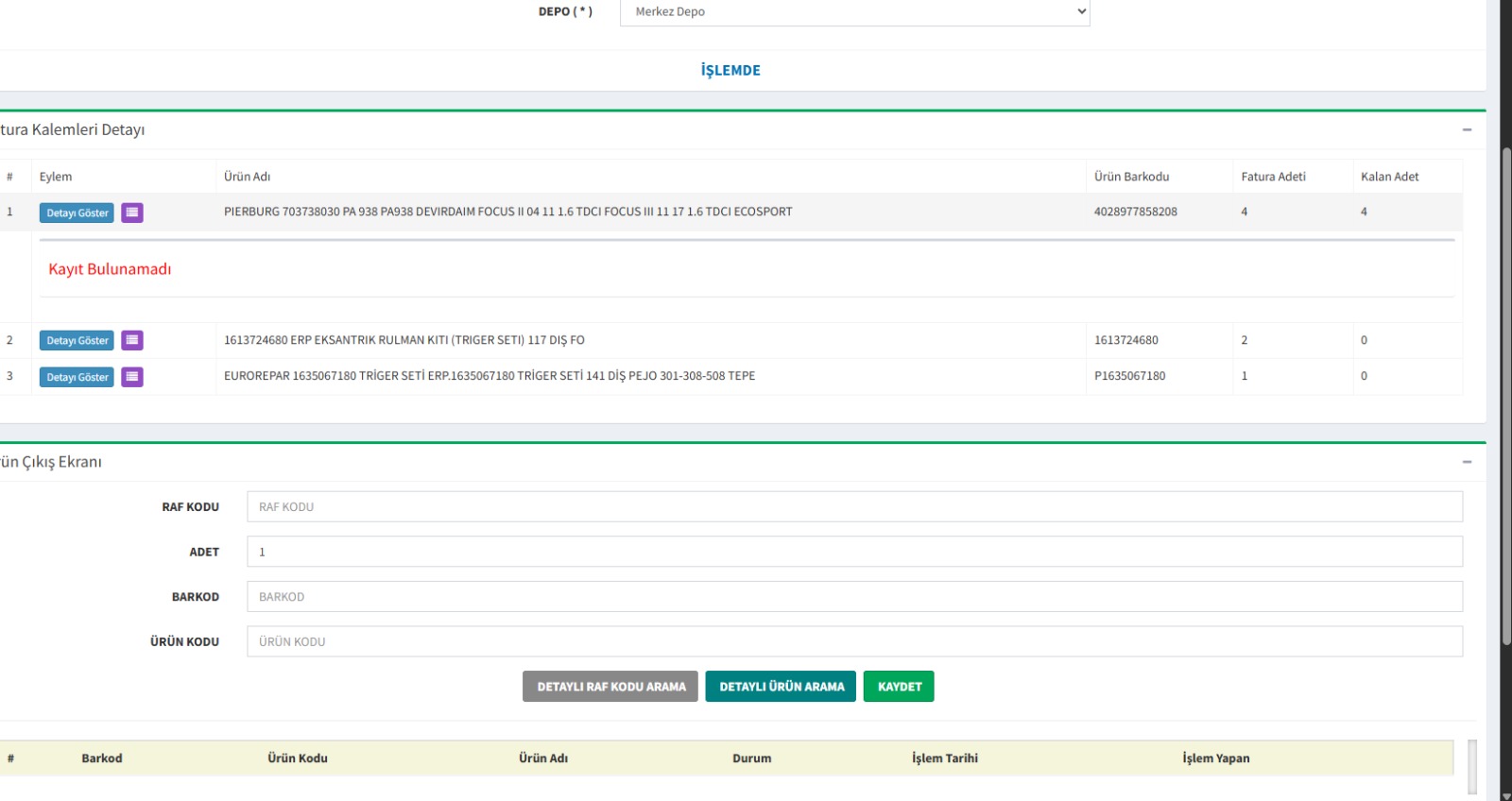Focus the RAF KODU input field
1512x801 pixels.
[854, 506]
